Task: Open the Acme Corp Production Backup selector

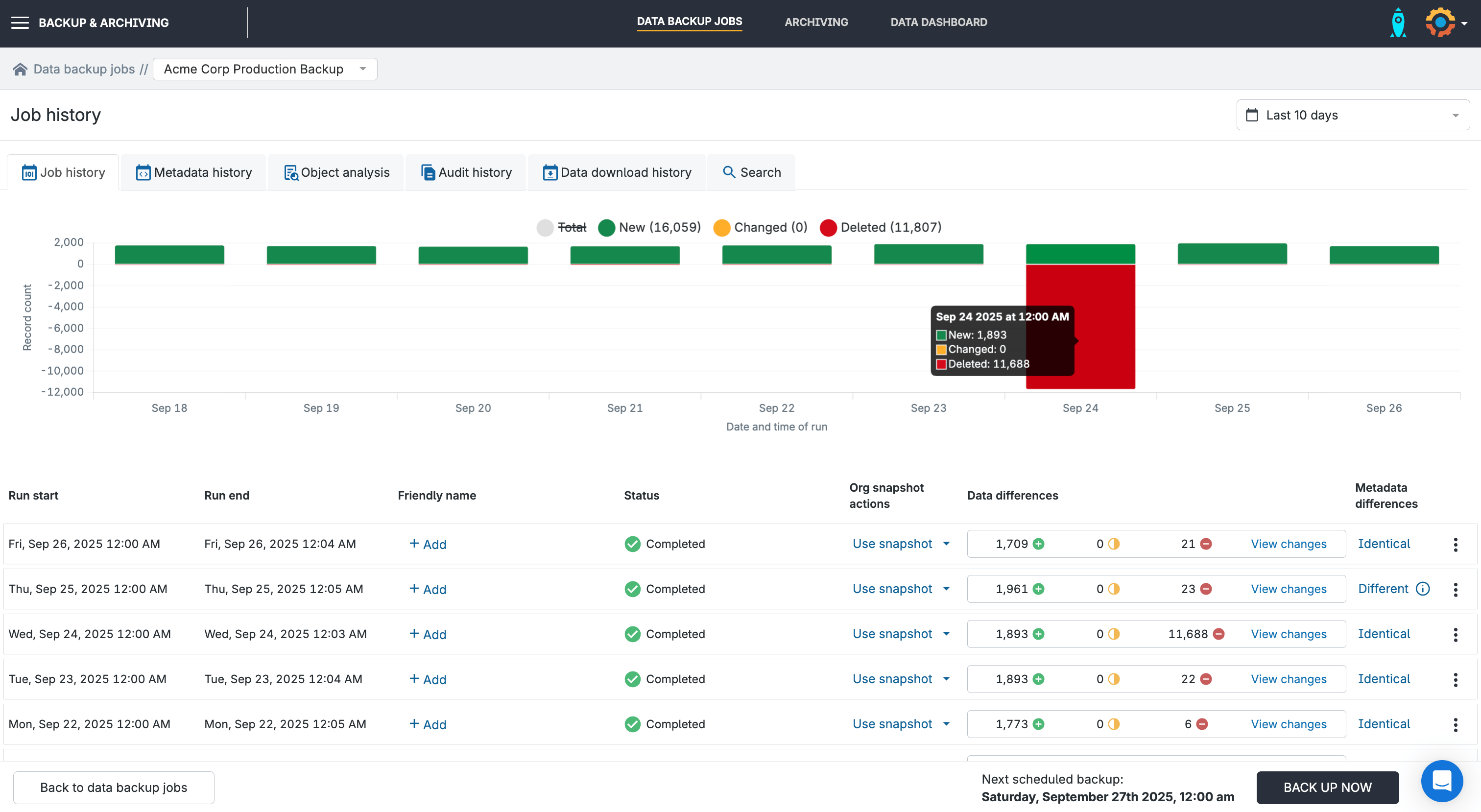Action: pos(264,69)
